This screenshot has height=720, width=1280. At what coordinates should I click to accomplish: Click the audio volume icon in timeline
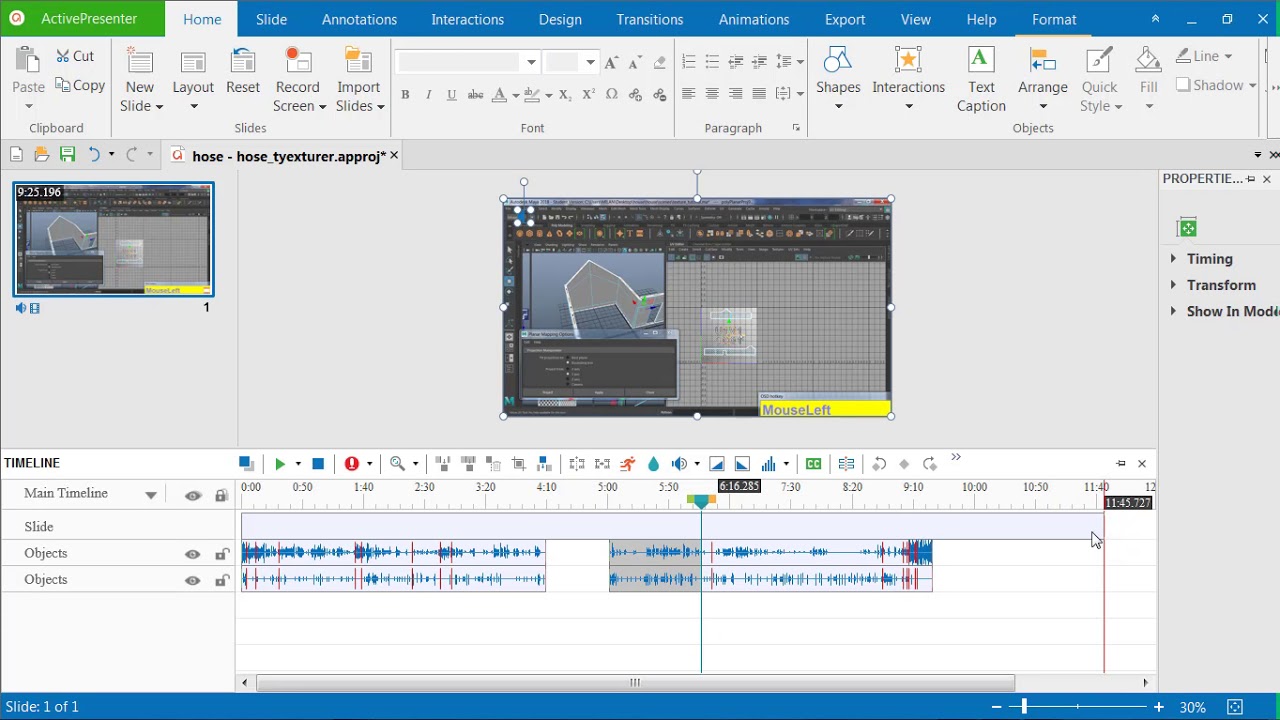click(x=680, y=464)
